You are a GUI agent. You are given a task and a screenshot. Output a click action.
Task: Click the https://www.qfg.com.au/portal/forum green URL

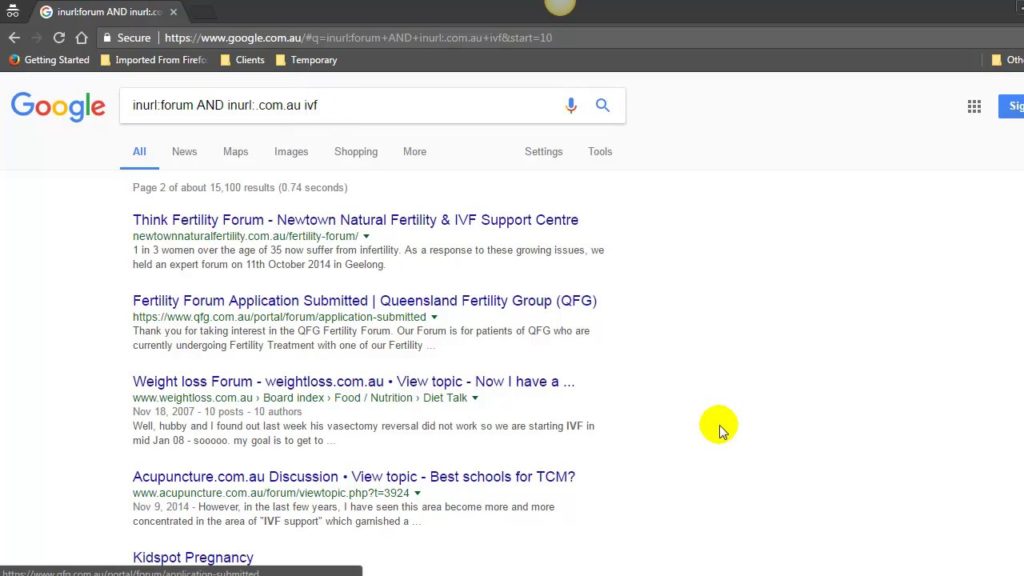(280, 317)
